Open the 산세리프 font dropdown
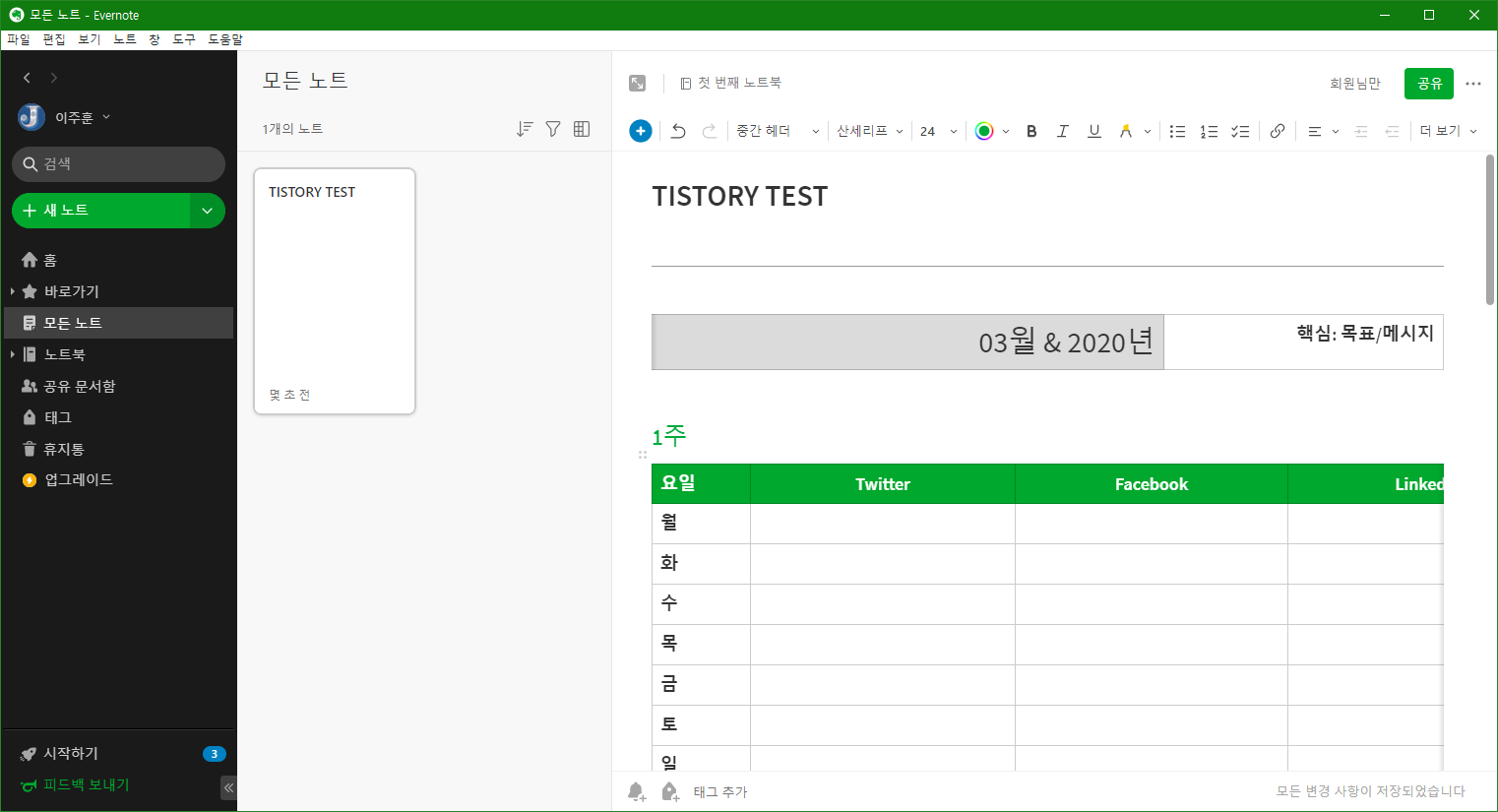1498x812 pixels. 870,131
